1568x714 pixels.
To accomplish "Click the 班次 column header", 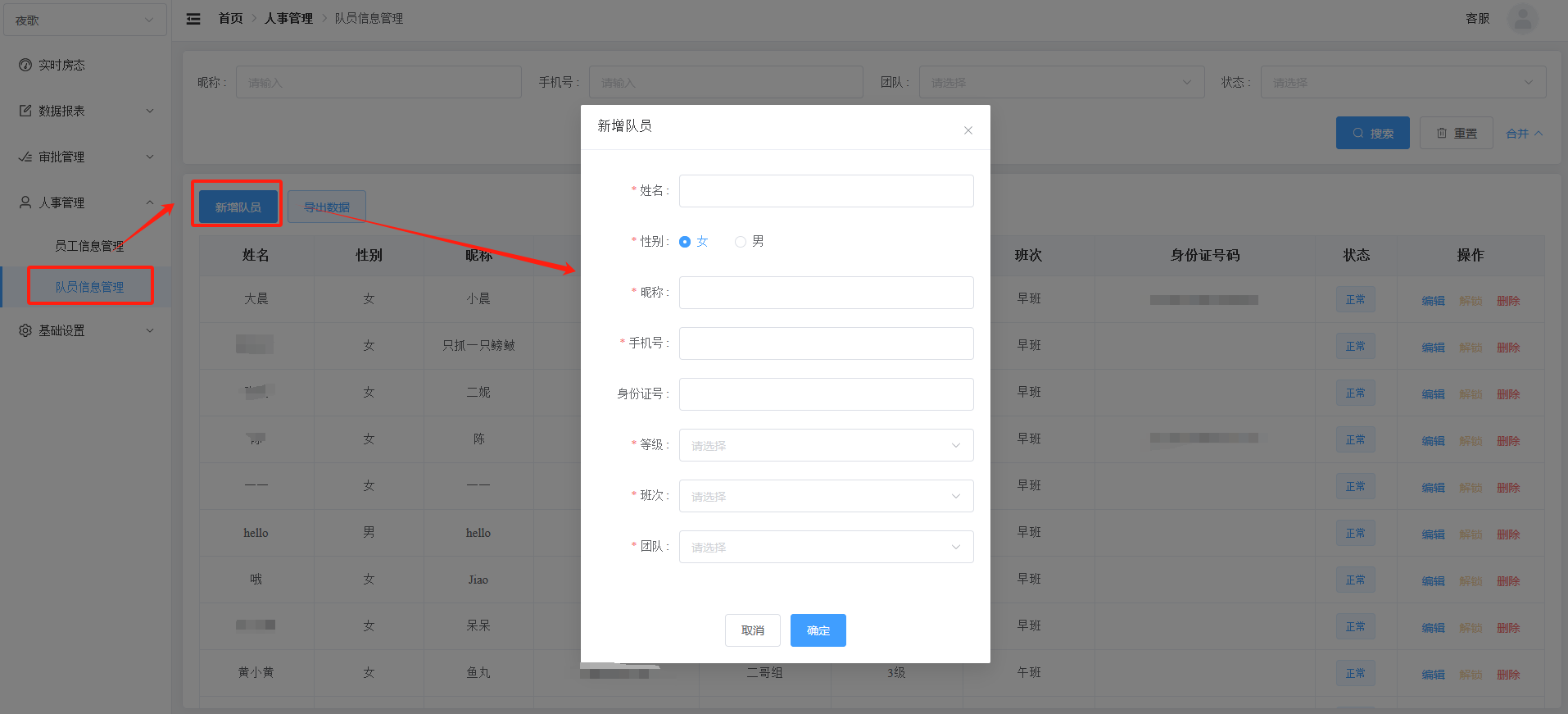I will point(1028,255).
